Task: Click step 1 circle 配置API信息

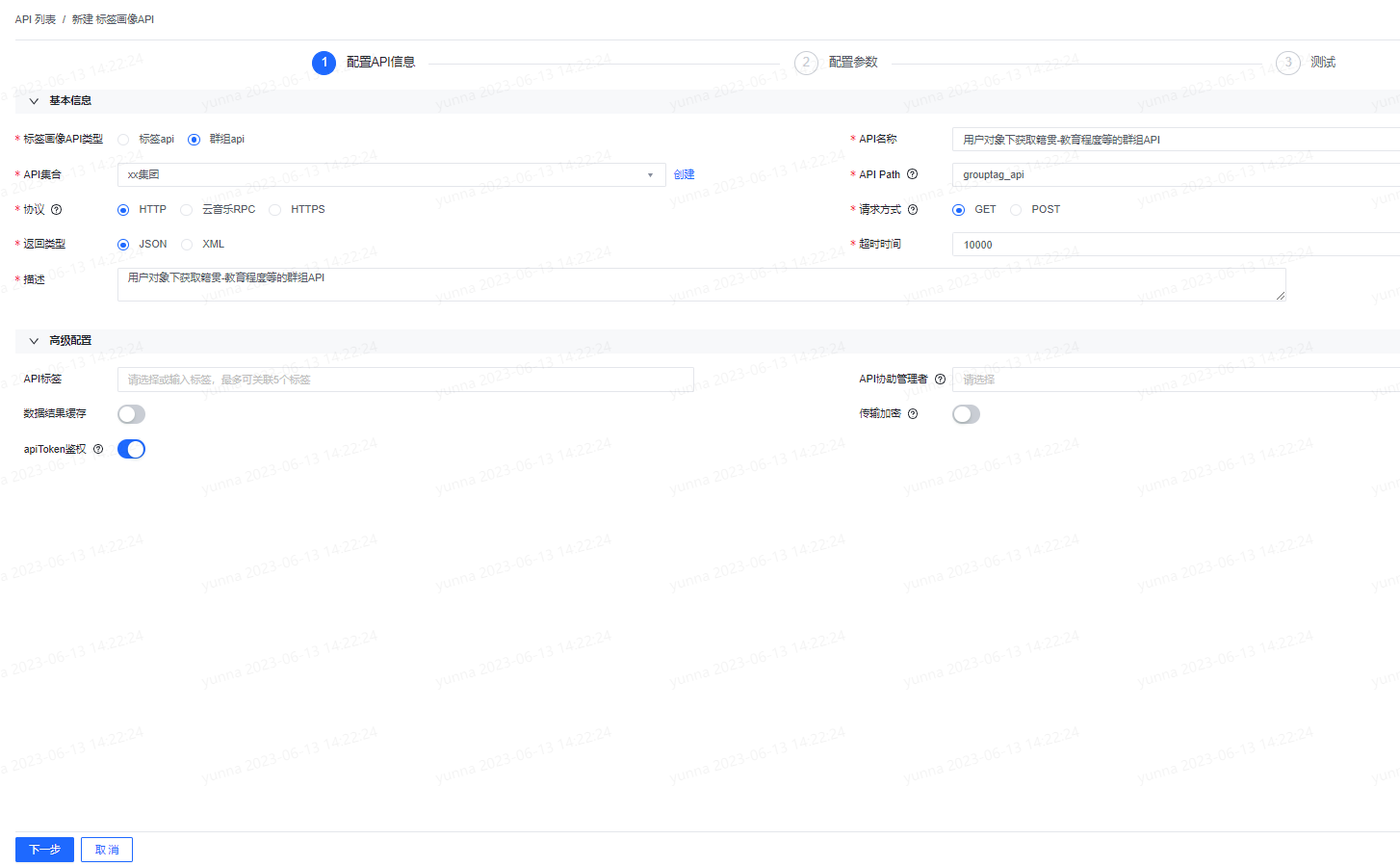Action: (x=324, y=63)
